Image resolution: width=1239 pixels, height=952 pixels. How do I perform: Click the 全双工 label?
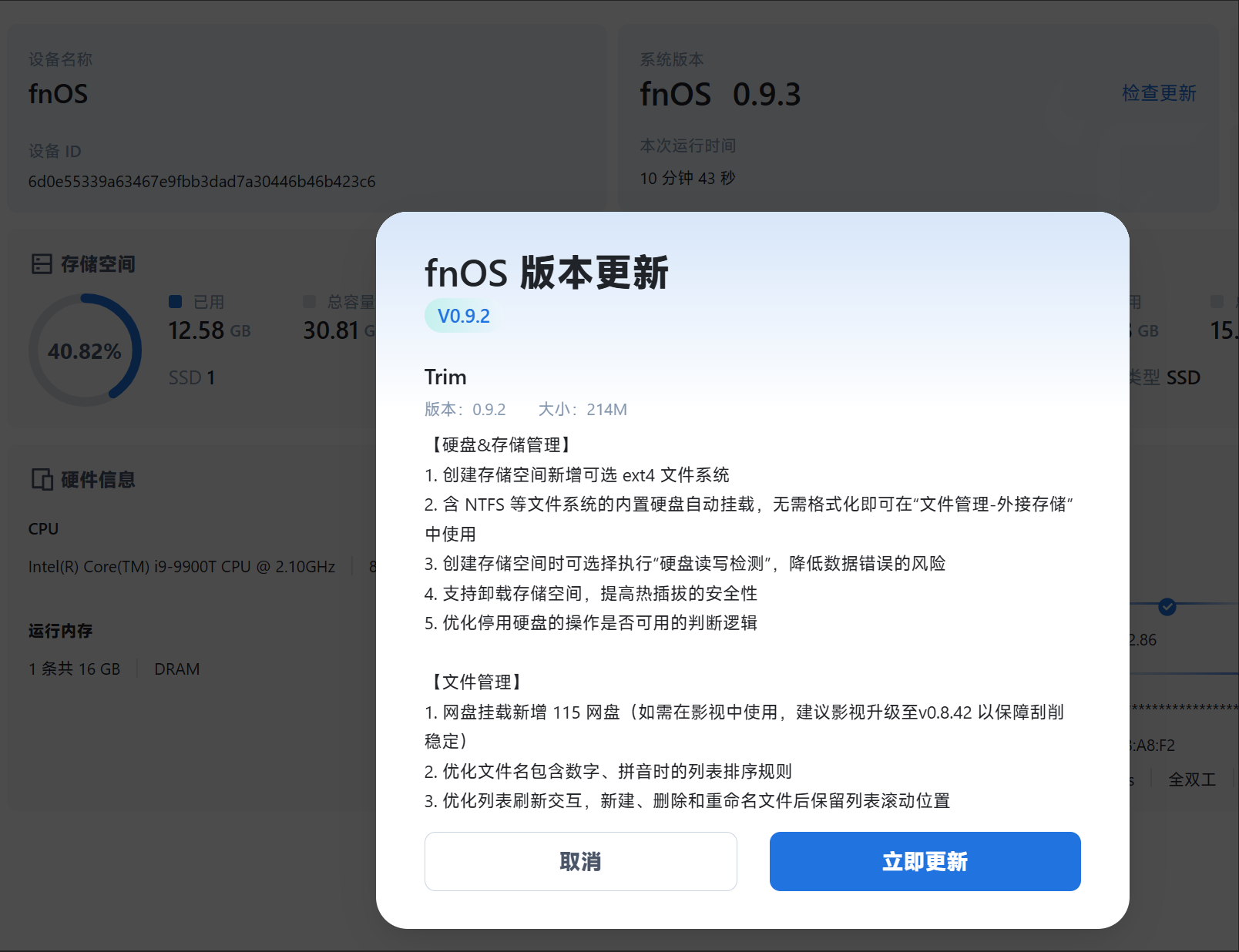pos(1192,779)
